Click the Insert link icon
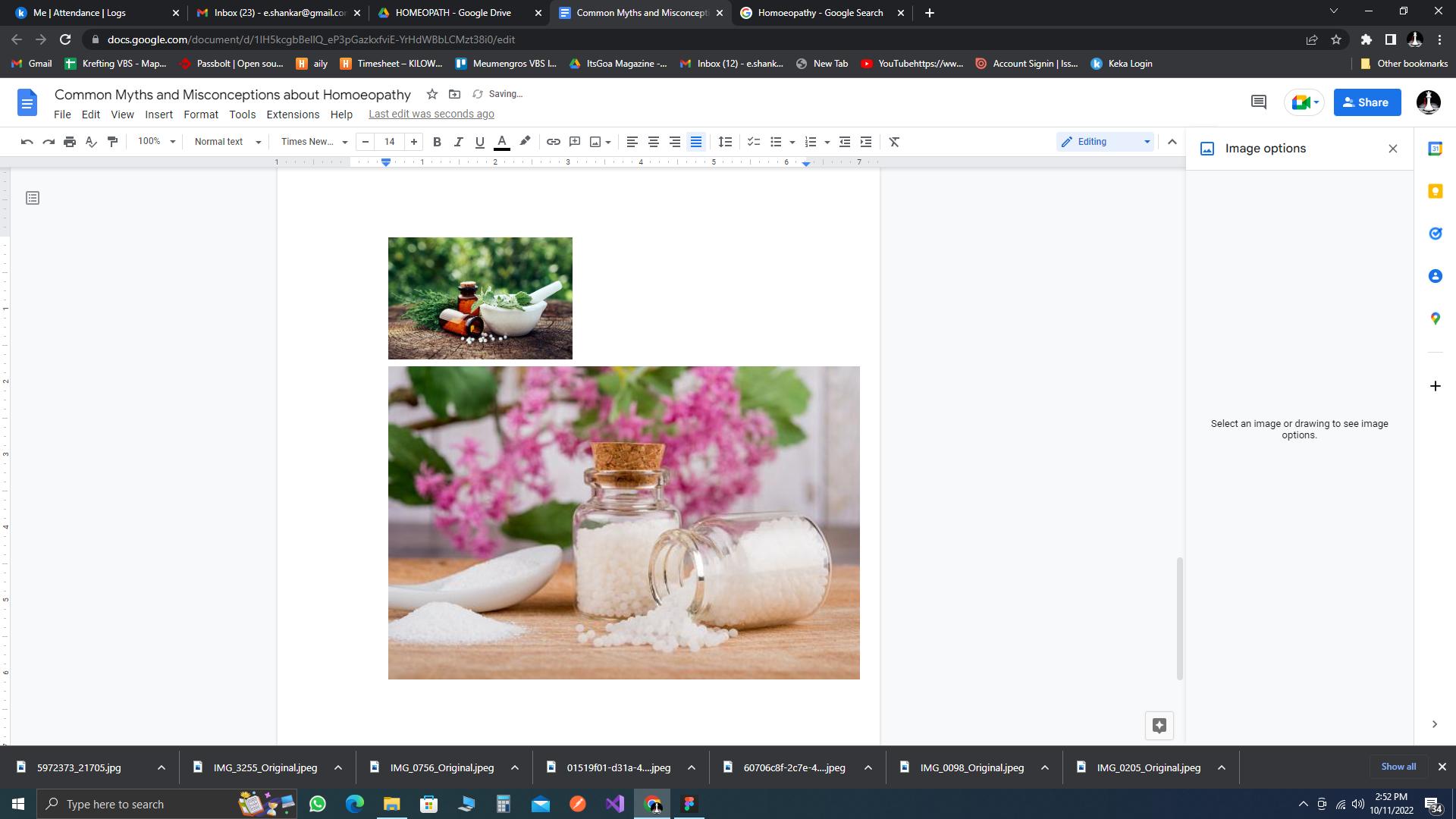1456x819 pixels. (x=553, y=142)
